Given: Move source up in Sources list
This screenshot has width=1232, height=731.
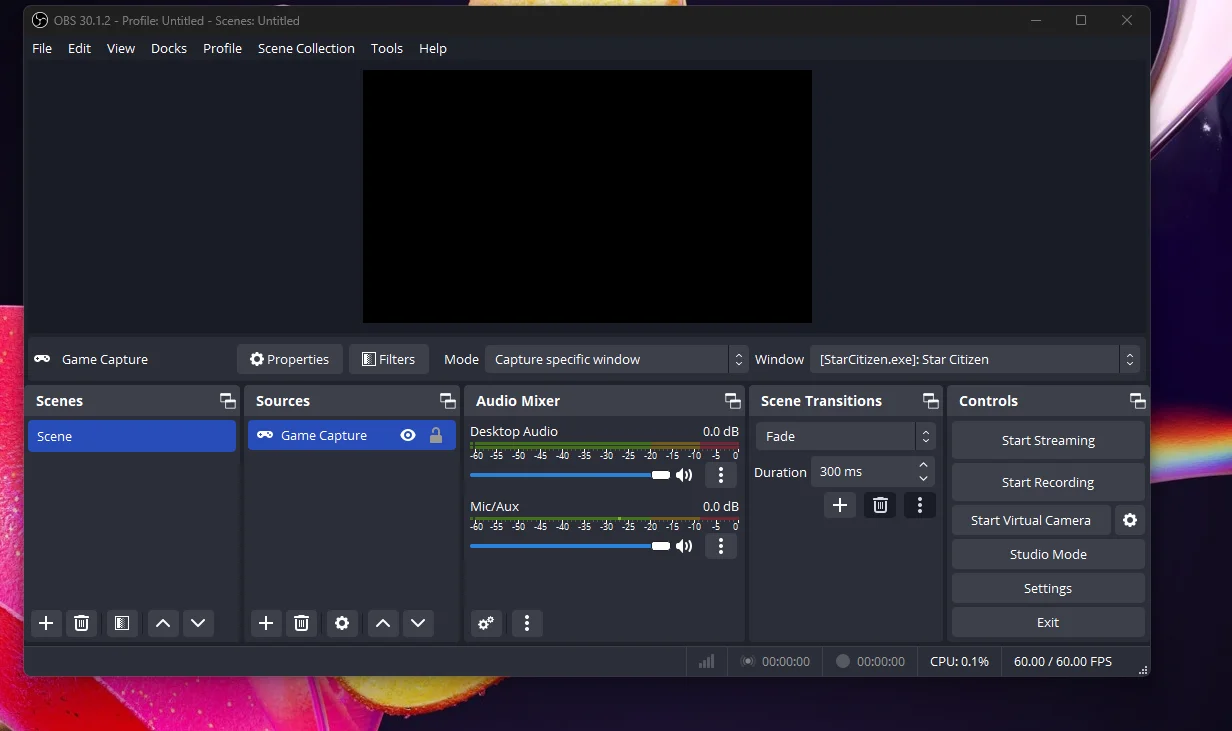Looking at the screenshot, I should point(383,623).
